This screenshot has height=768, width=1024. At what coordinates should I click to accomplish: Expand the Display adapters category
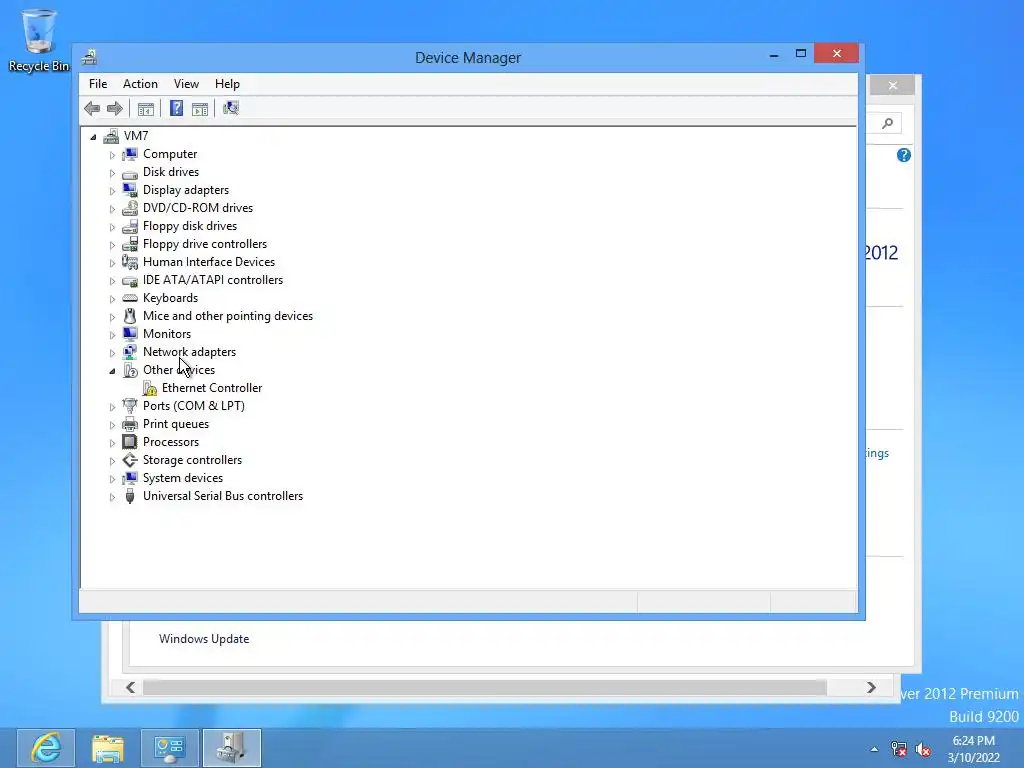[x=112, y=191]
